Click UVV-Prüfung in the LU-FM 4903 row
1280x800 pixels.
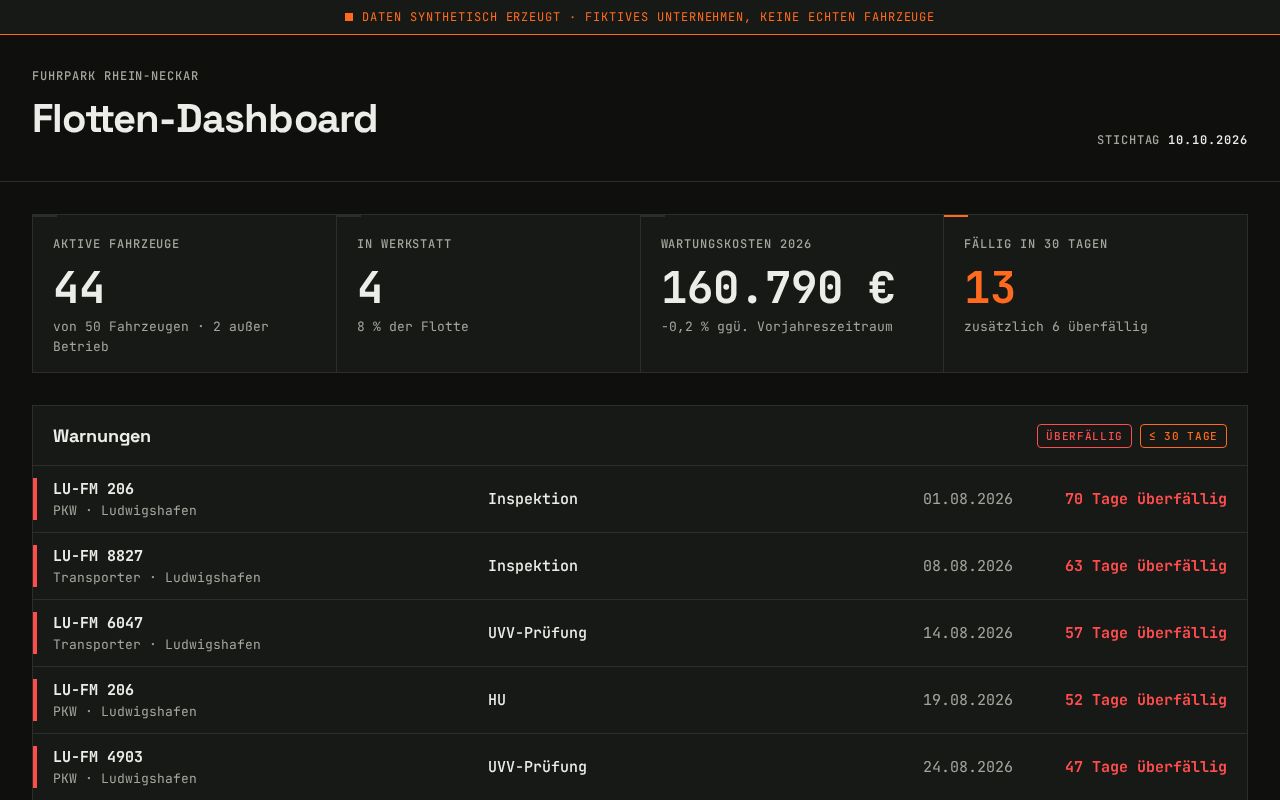pyautogui.click(x=537, y=767)
